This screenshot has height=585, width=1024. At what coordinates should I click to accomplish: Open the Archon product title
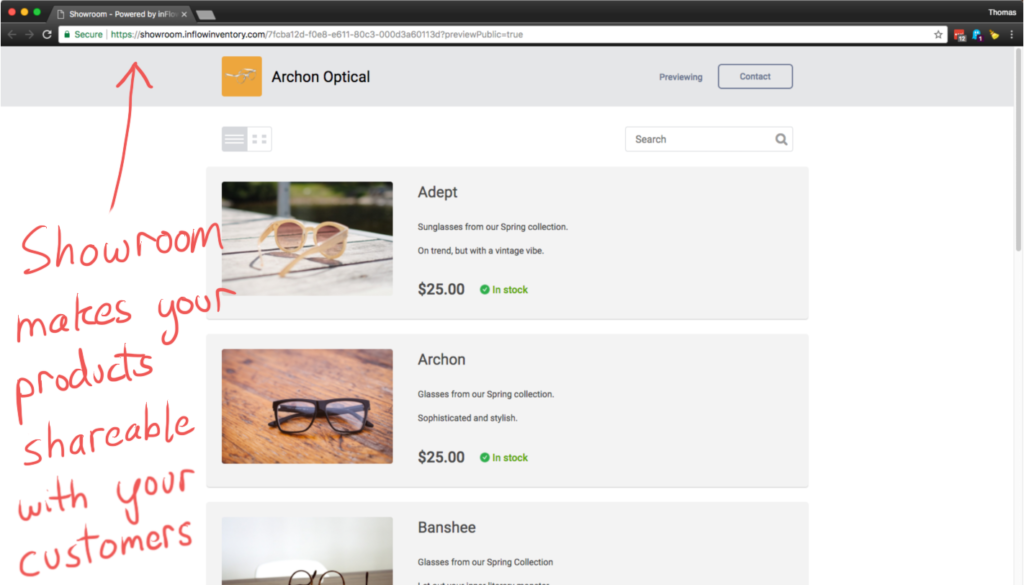coord(441,360)
